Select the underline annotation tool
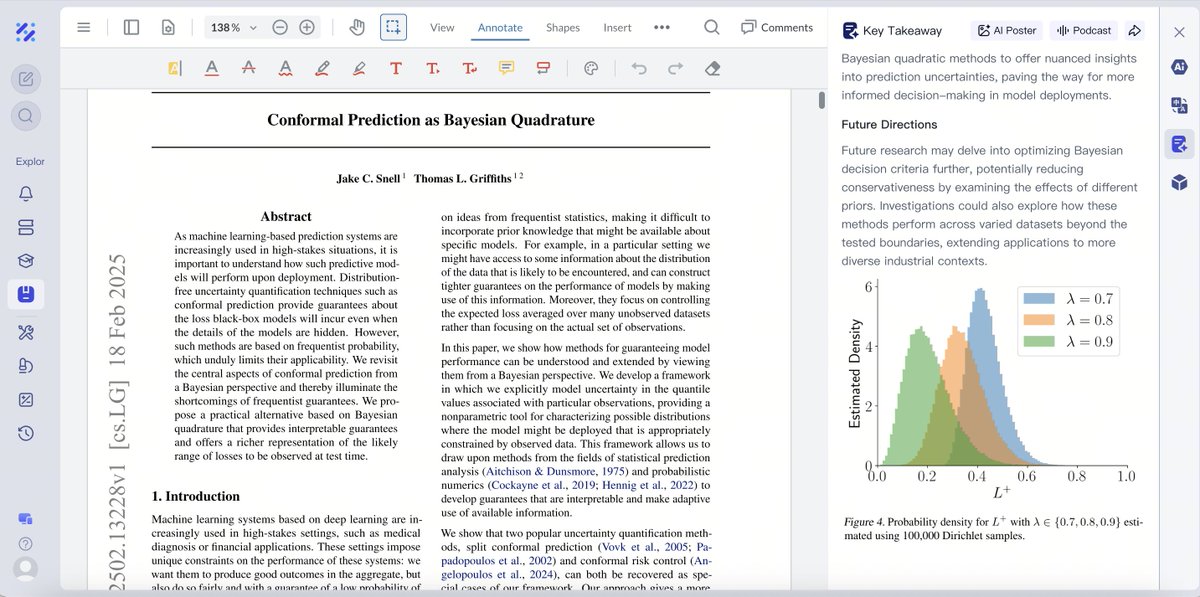 [212, 69]
